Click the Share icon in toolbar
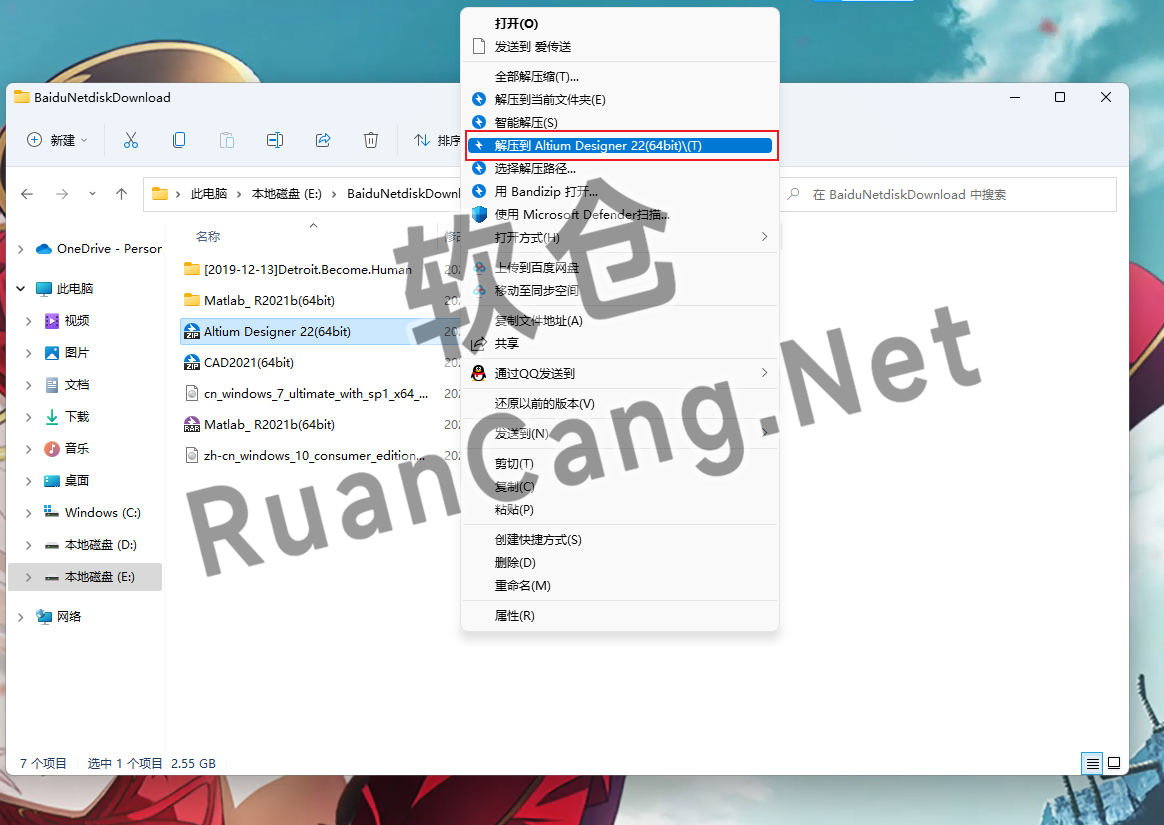The image size is (1164, 825). pos(323,140)
